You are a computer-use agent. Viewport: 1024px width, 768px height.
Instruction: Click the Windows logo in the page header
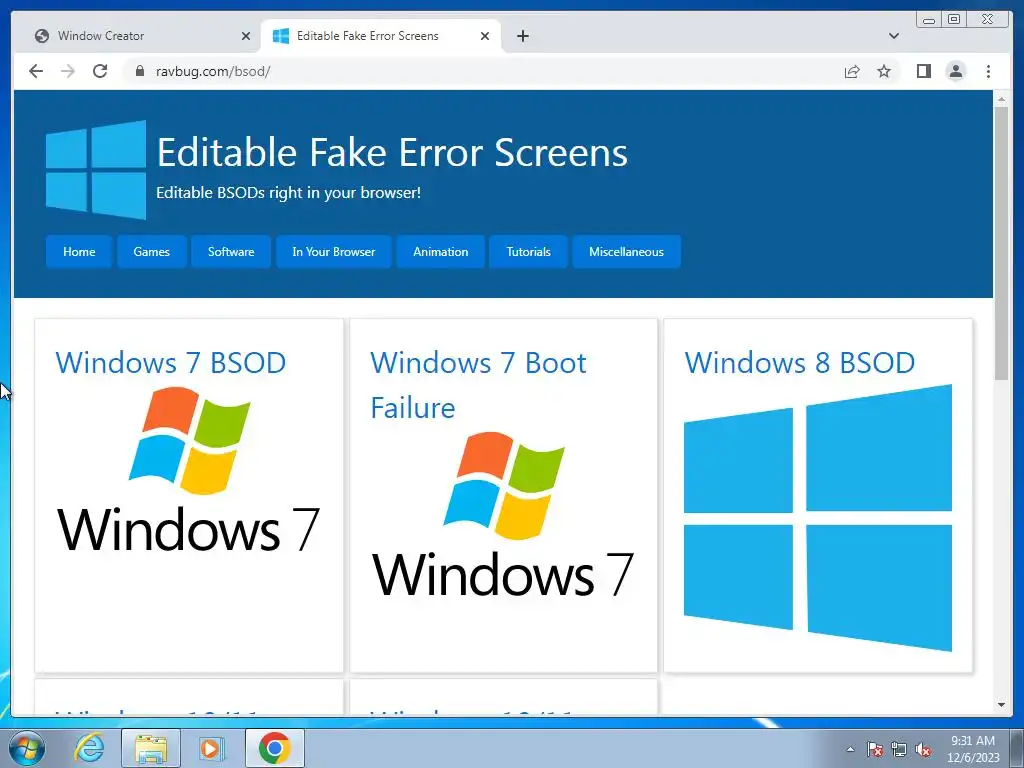[x=96, y=170]
